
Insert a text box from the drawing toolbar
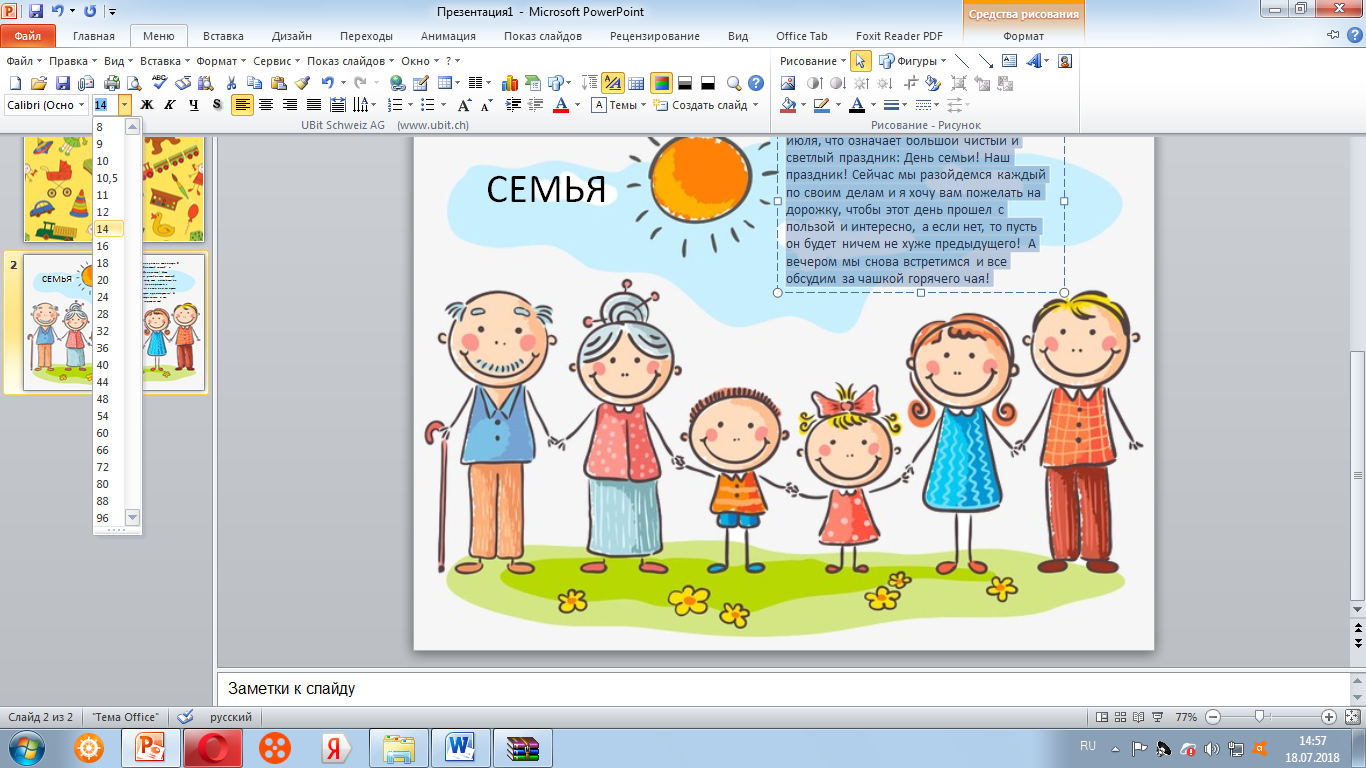pos(1009,61)
